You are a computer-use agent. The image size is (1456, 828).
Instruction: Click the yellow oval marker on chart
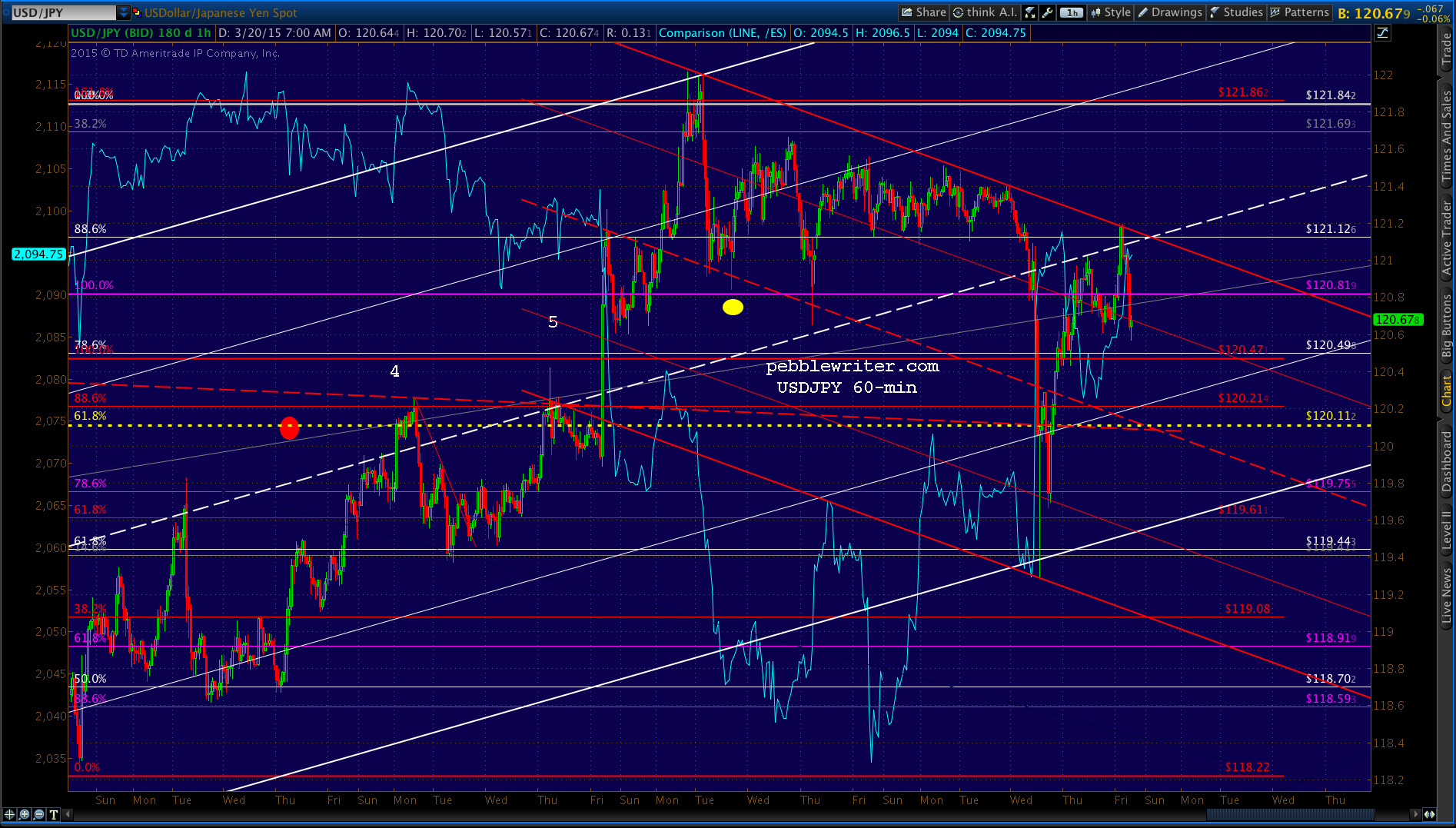(733, 308)
